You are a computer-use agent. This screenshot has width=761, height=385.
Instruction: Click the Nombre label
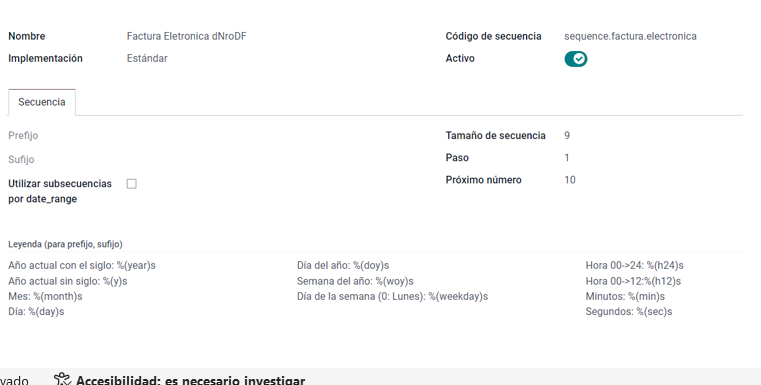[x=27, y=36]
